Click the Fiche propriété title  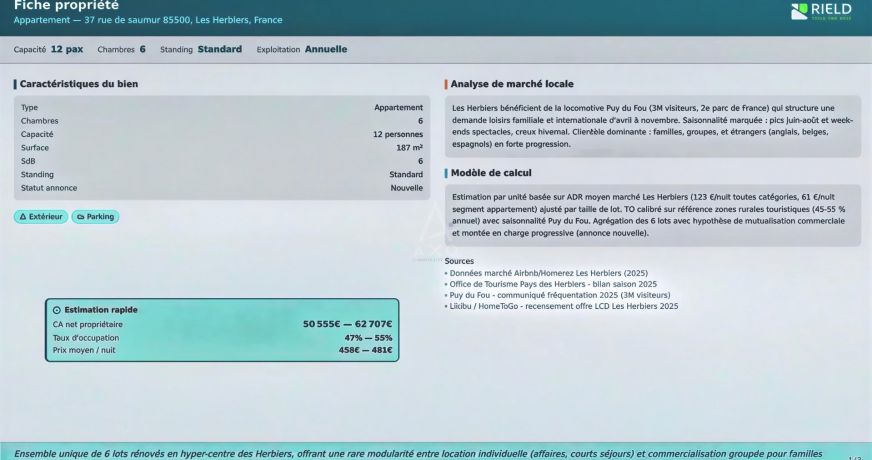click(66, 6)
